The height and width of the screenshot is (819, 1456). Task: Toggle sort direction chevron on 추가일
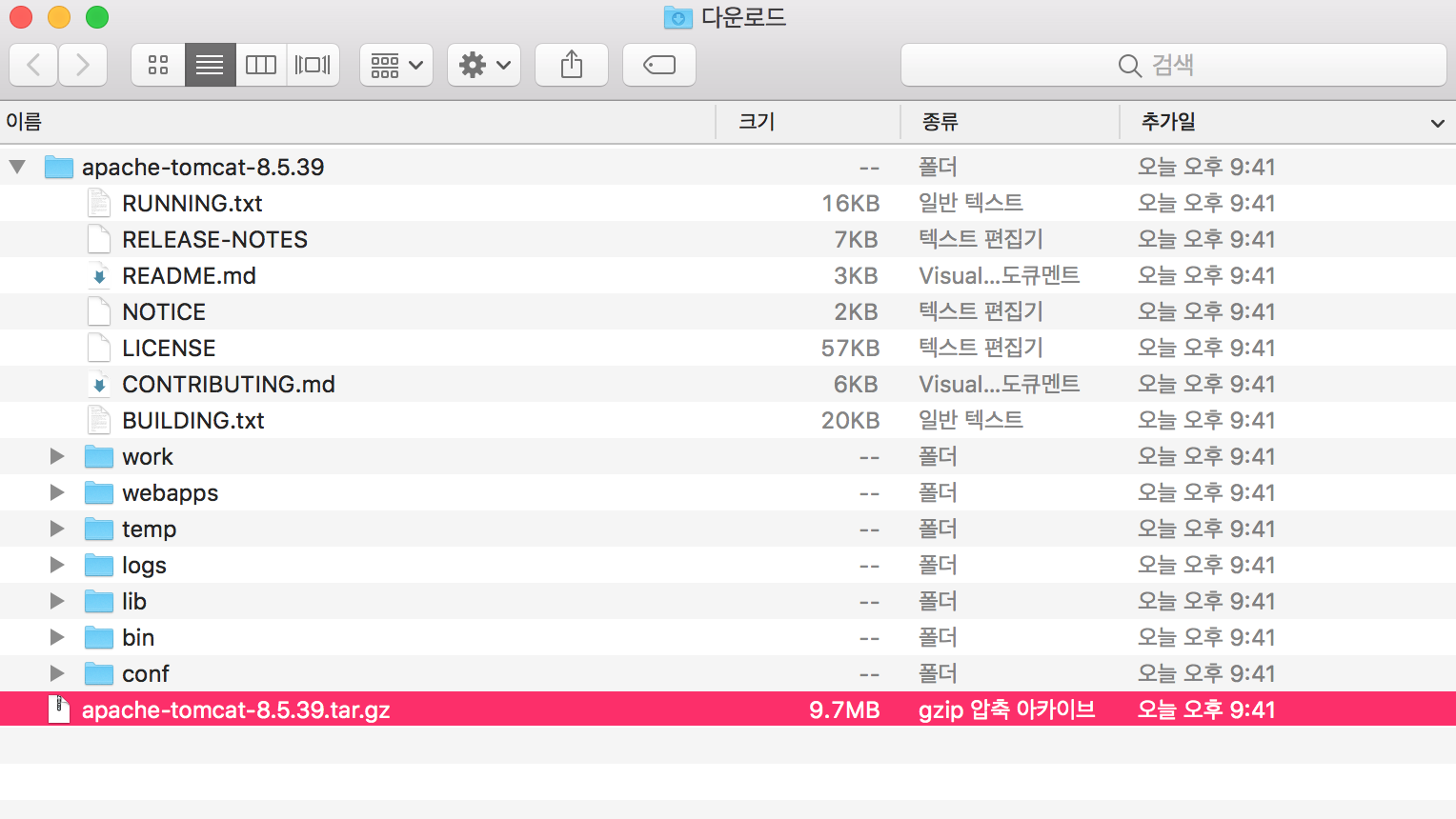tap(1437, 123)
